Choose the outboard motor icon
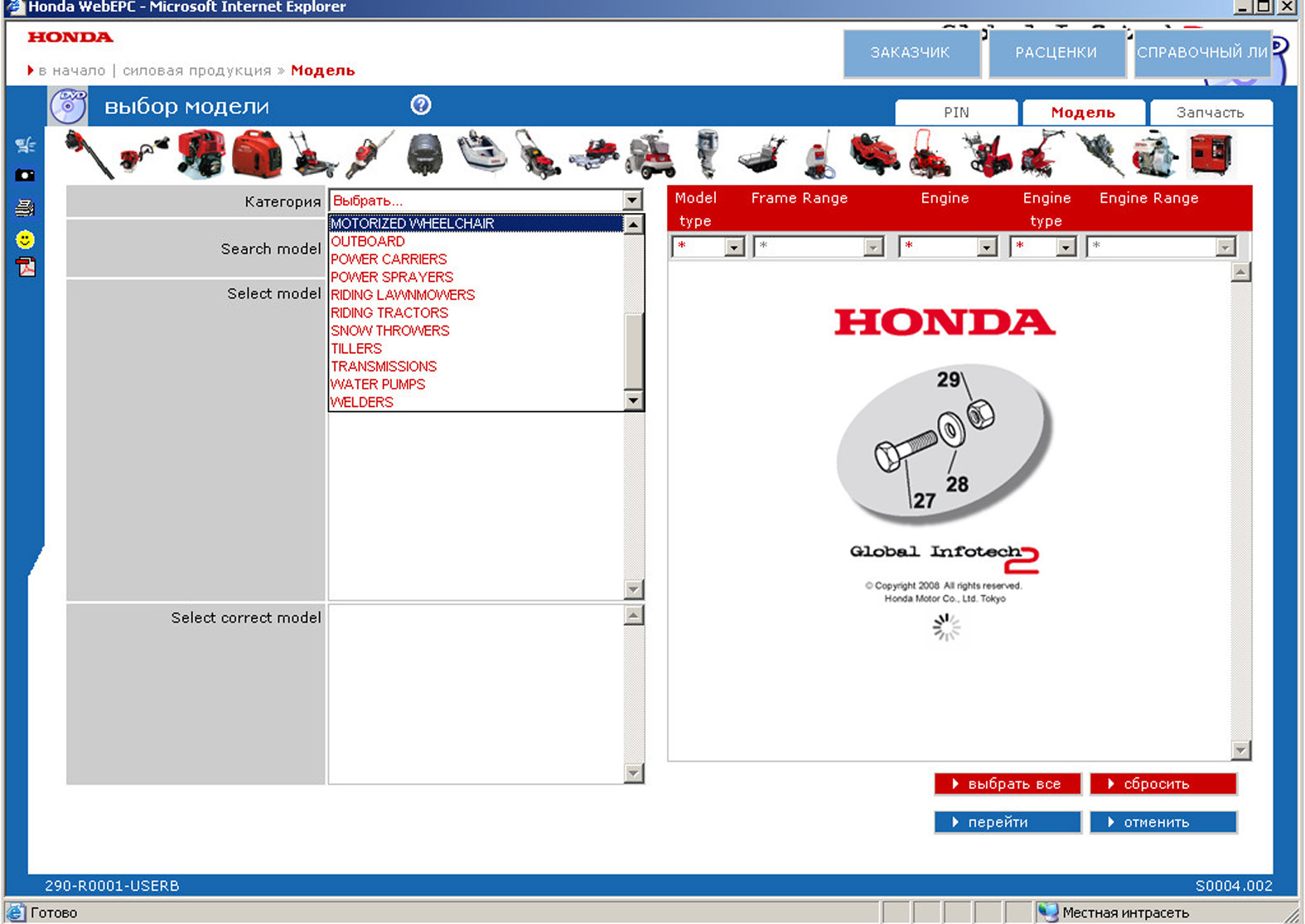 pos(707,153)
